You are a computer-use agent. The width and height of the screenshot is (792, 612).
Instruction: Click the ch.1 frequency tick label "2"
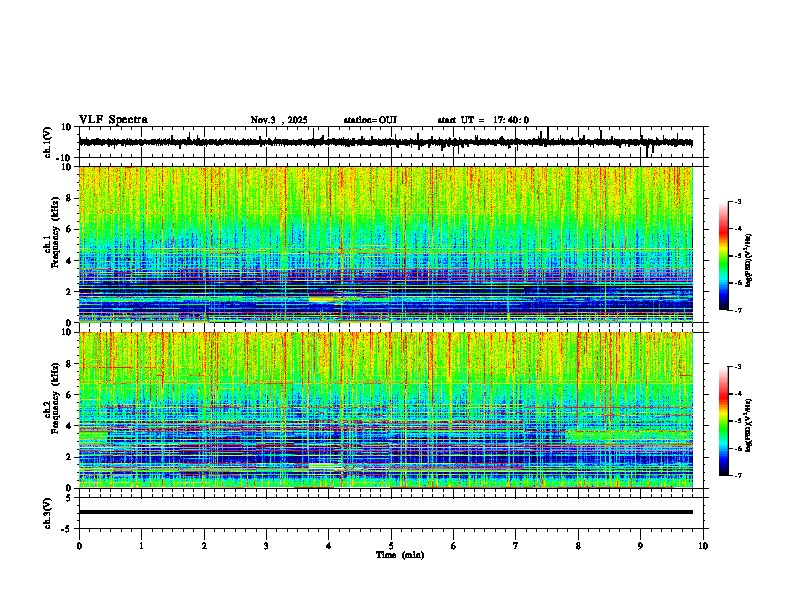[x=70, y=292]
